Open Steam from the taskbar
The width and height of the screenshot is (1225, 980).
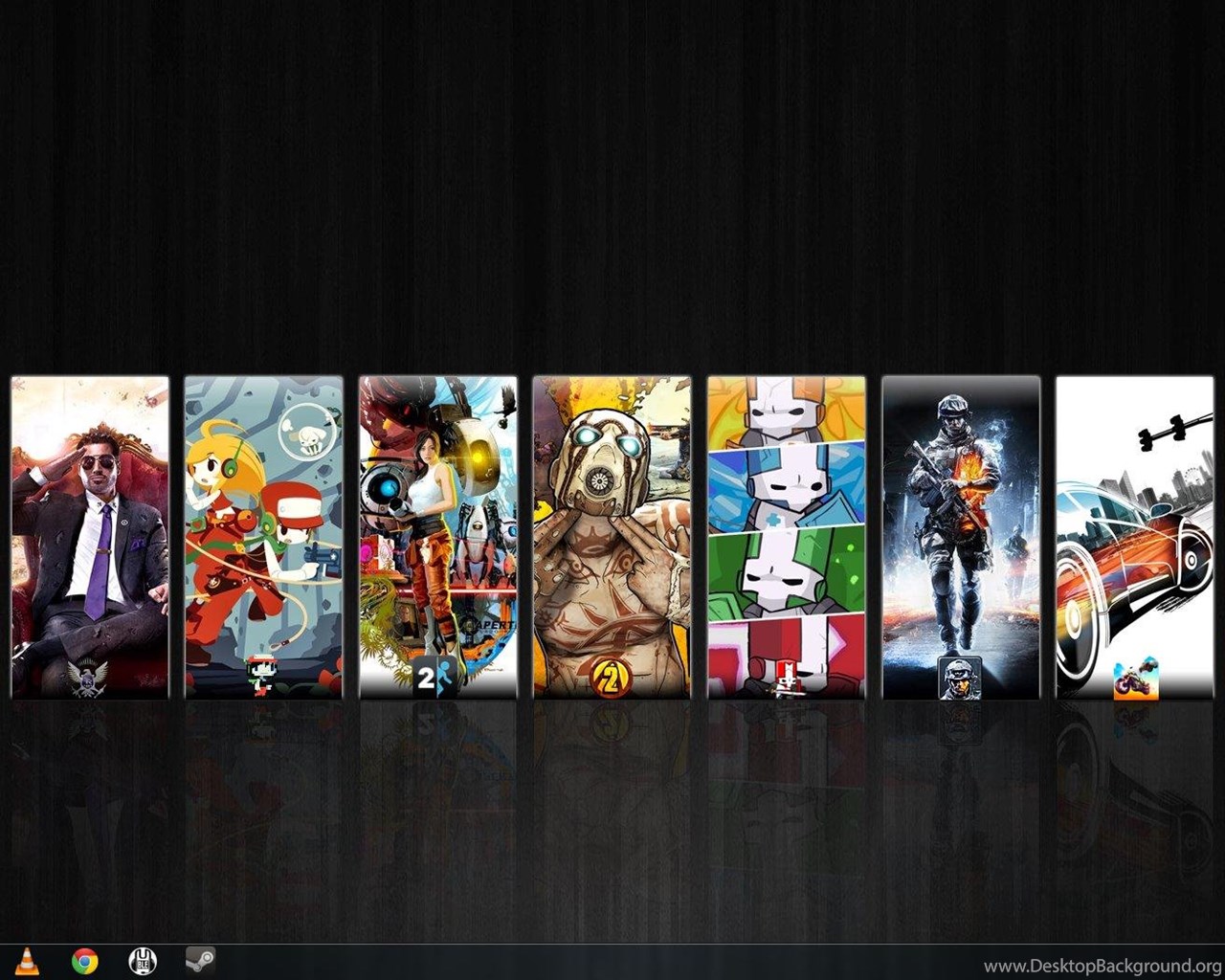pos(200,960)
